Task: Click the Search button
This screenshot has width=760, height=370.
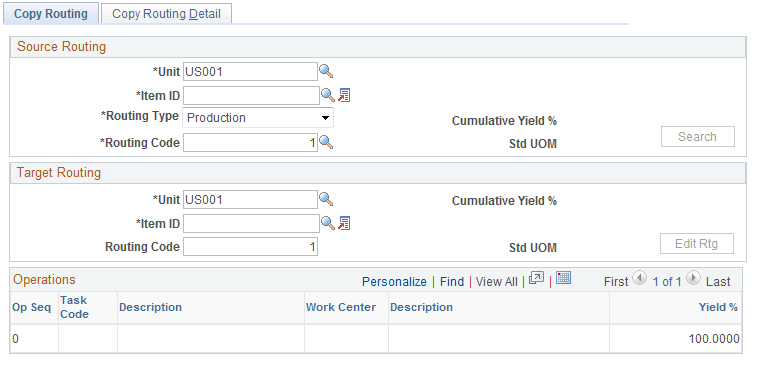Action: [x=697, y=137]
